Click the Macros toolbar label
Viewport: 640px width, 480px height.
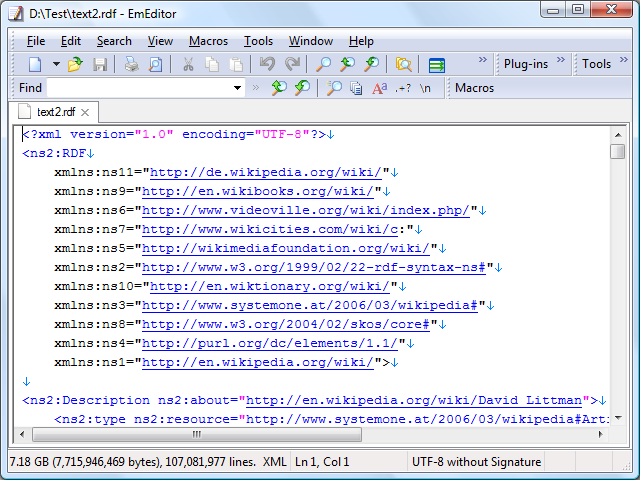coord(474,88)
